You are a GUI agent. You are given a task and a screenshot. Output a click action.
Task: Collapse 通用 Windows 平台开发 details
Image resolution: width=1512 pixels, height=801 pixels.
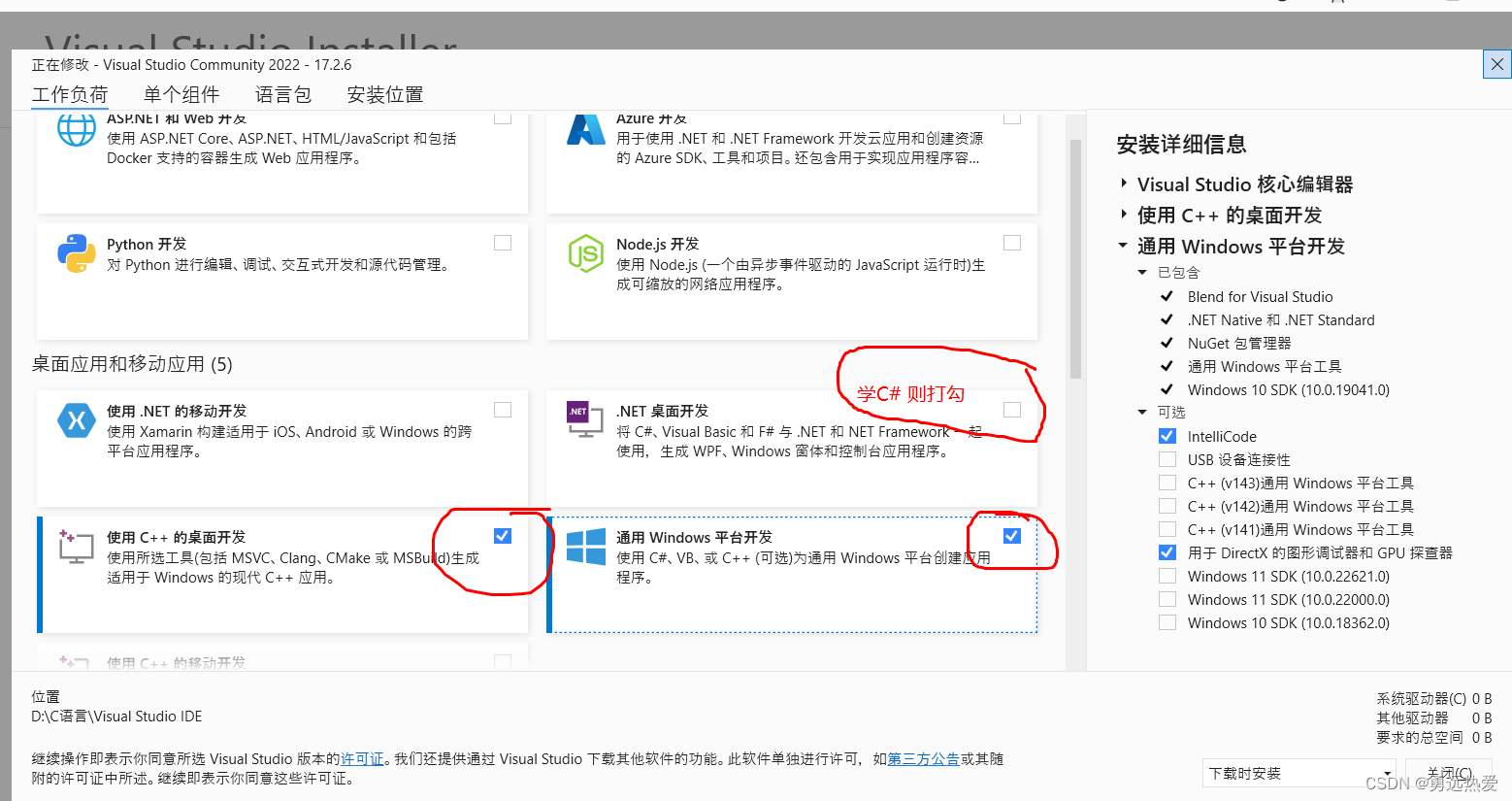click(x=1123, y=246)
